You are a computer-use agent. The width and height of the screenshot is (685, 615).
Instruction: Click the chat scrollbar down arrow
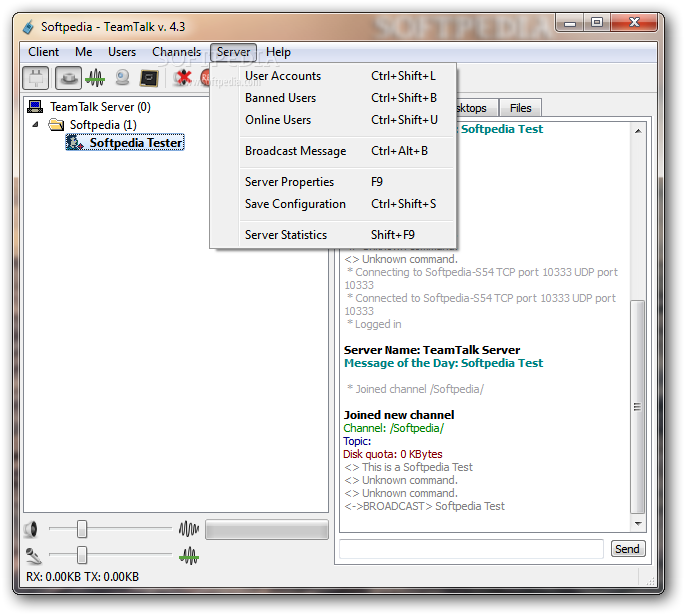(638, 523)
